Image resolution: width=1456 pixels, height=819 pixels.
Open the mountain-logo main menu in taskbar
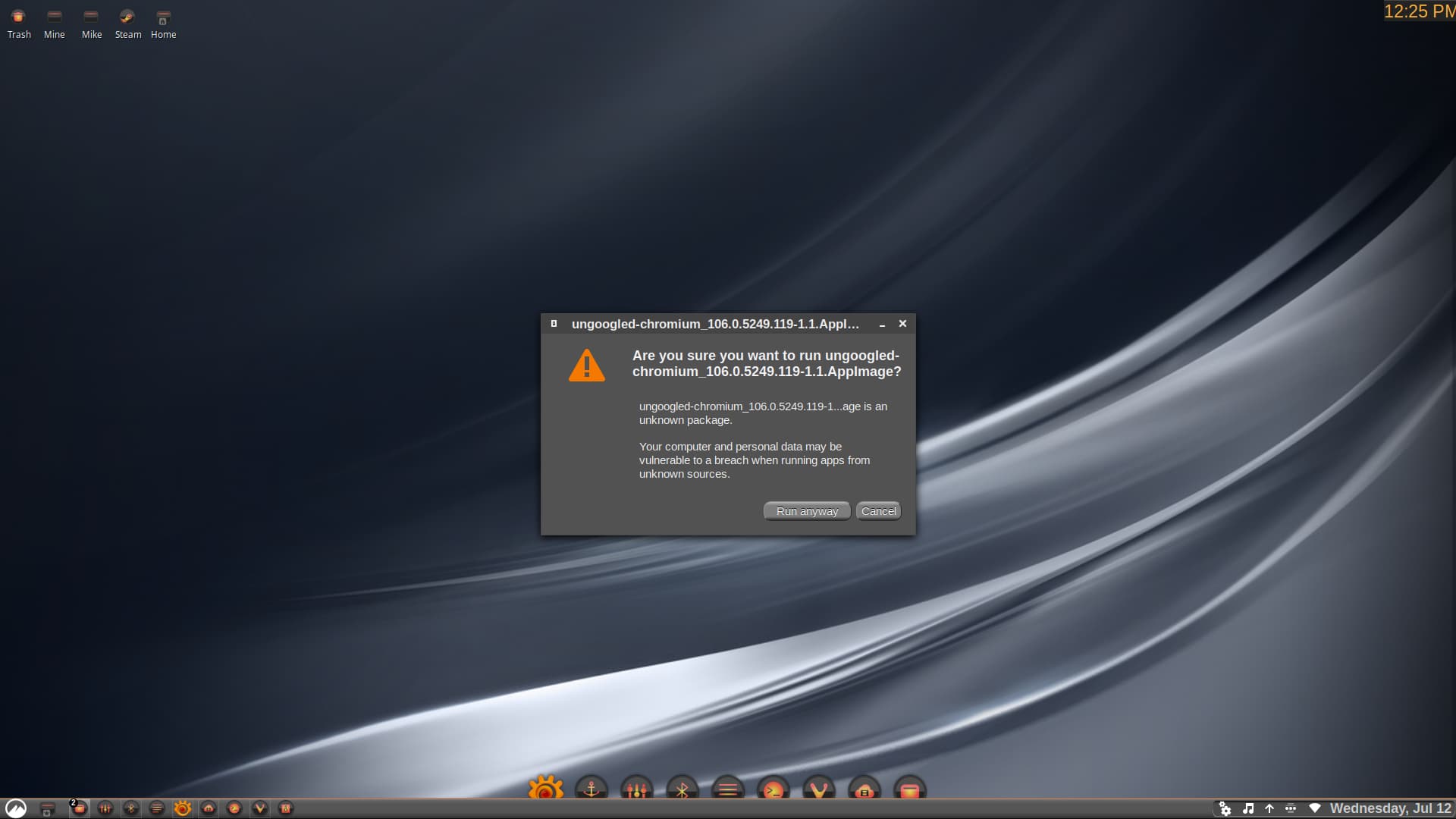pos(16,808)
